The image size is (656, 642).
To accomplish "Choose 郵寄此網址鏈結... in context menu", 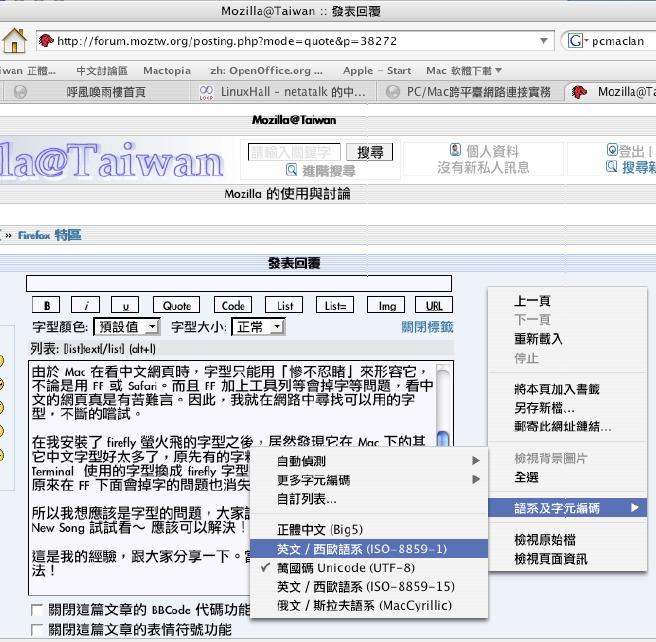I will coord(567,427).
